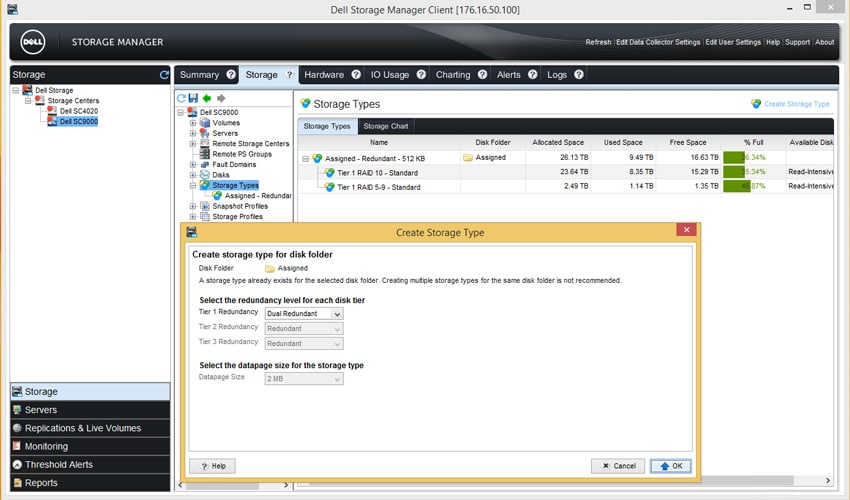Click Help button in dialog
The image size is (850, 500).
(x=212, y=466)
